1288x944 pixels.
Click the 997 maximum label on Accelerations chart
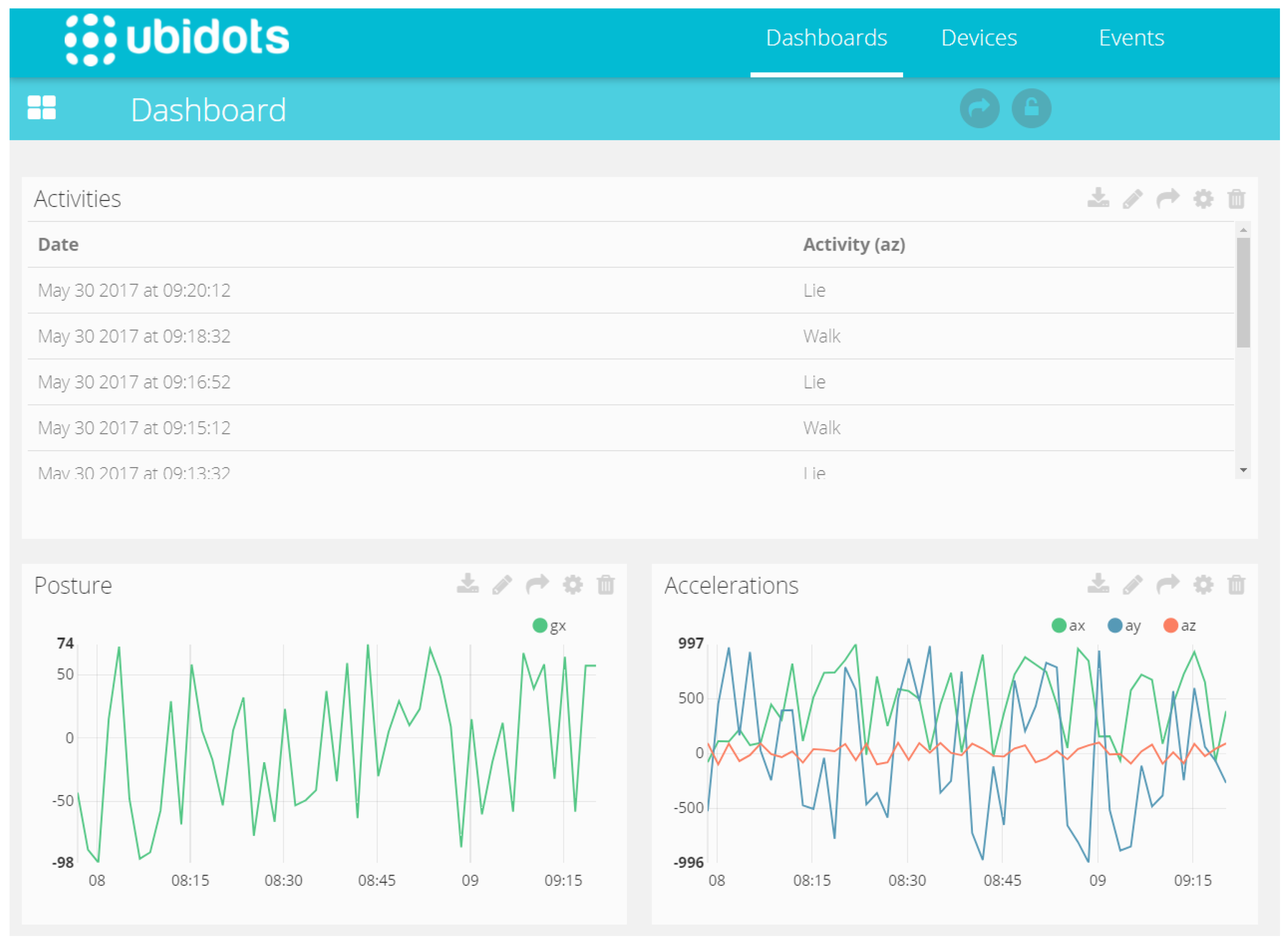(690, 643)
